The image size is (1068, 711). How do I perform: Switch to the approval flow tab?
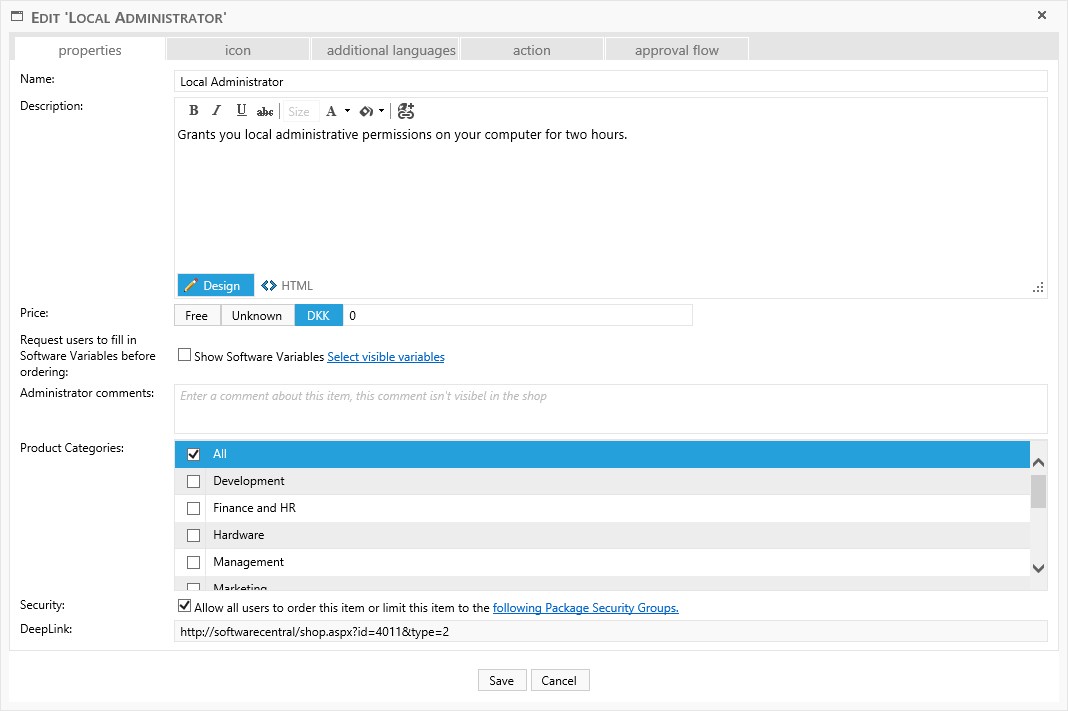coord(677,50)
